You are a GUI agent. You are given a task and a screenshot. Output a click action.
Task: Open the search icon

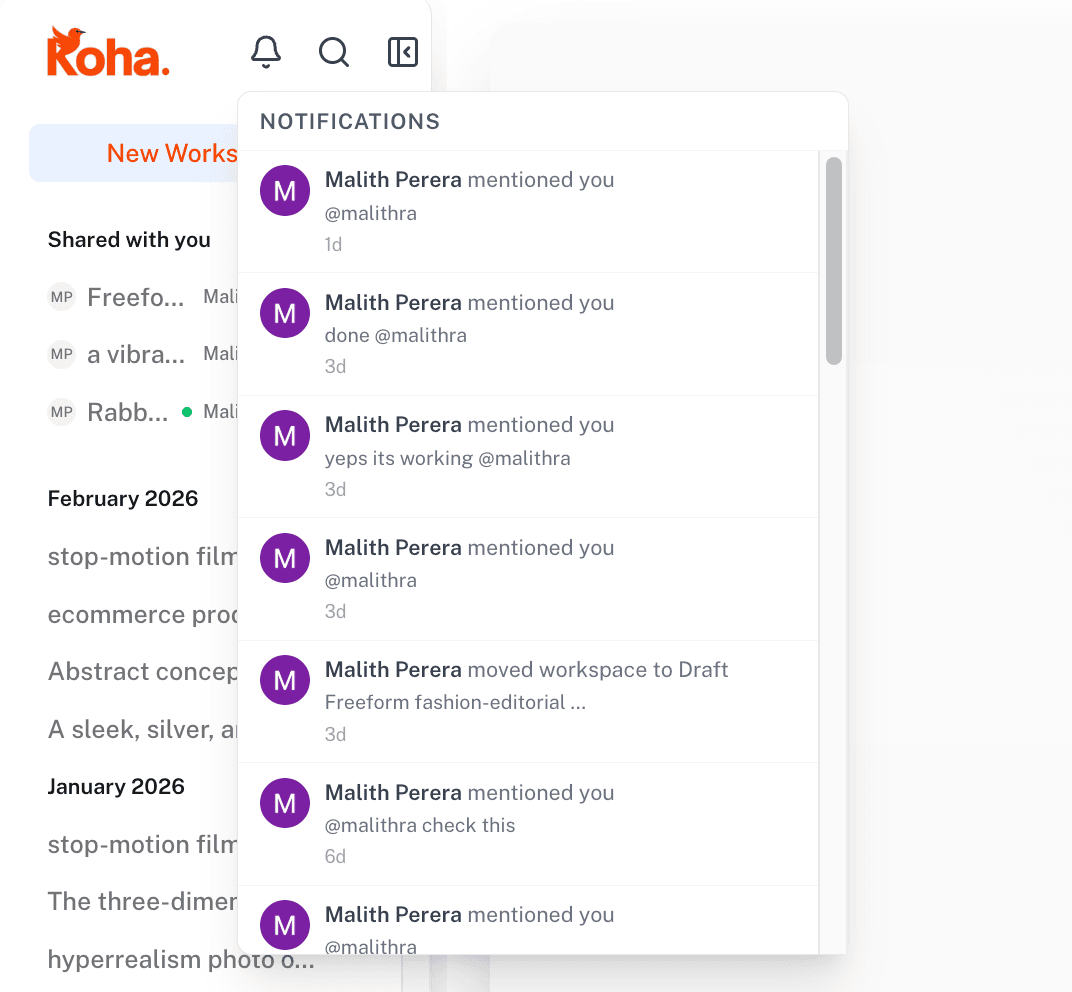coord(333,52)
